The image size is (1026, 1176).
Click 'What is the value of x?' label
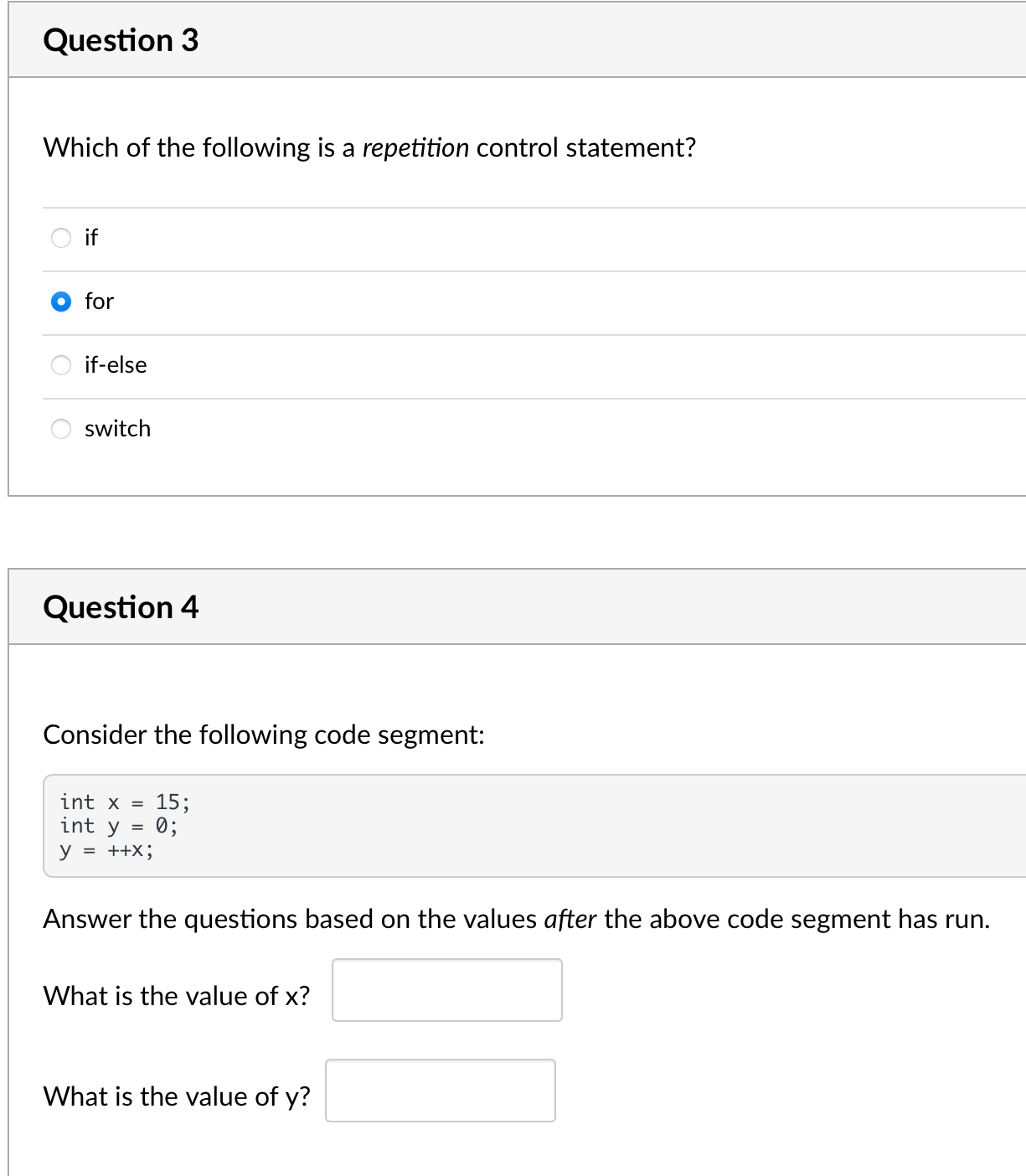[177, 996]
